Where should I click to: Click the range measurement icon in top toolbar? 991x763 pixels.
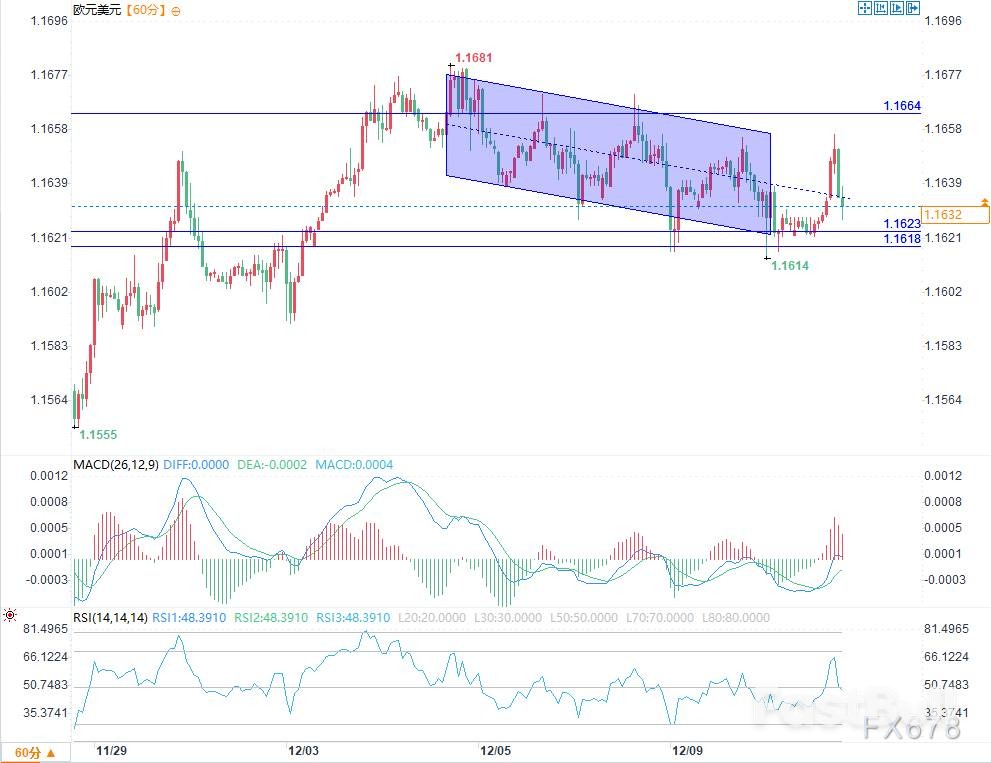click(x=881, y=8)
